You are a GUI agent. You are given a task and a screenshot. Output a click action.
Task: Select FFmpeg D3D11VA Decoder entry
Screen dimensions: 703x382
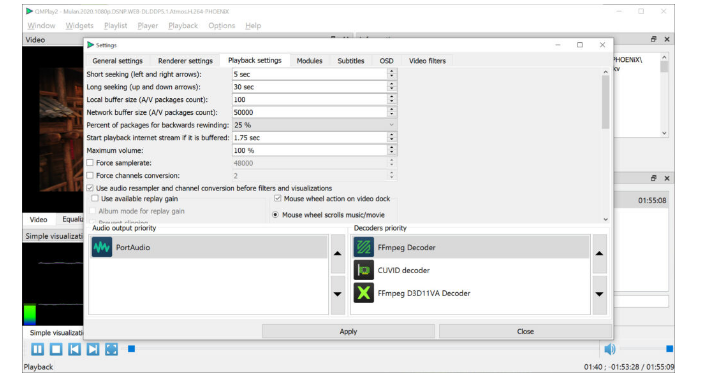point(470,293)
